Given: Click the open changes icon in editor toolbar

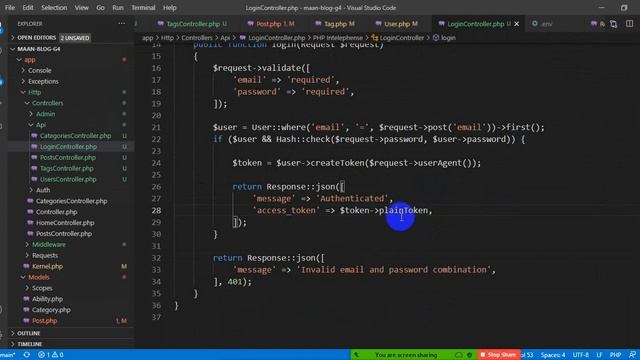Looking at the screenshot, I should (613, 24).
